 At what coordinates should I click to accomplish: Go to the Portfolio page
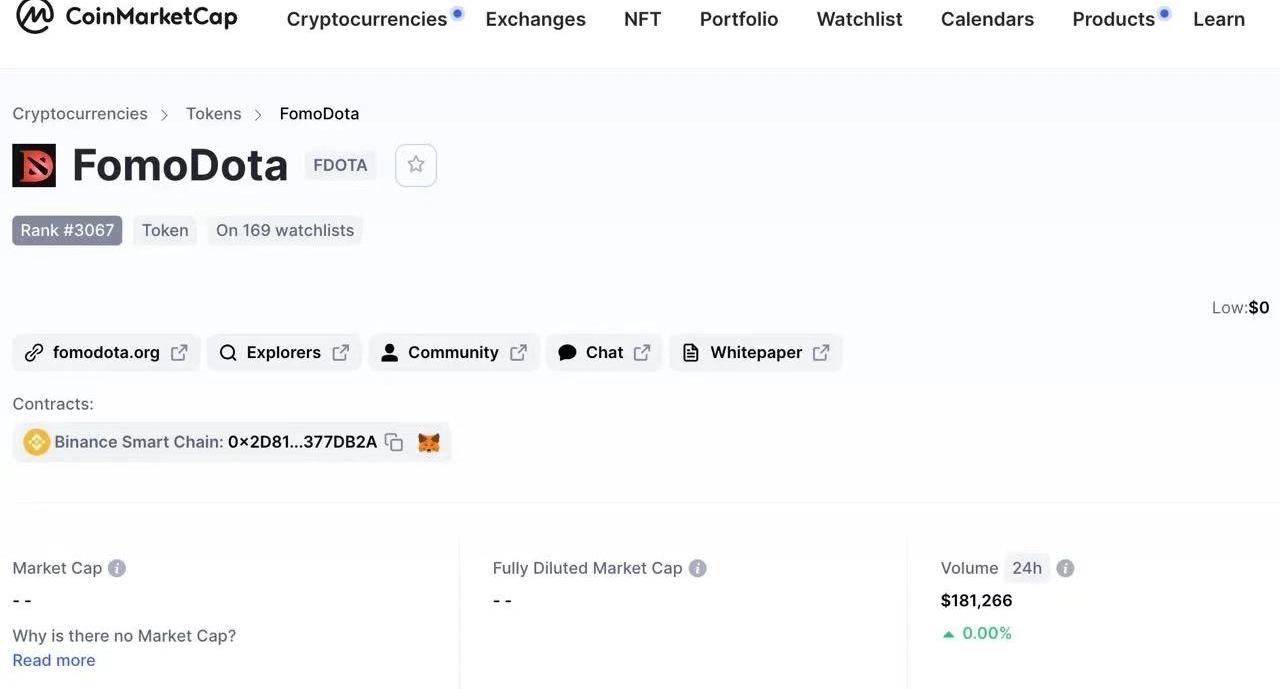click(x=739, y=19)
